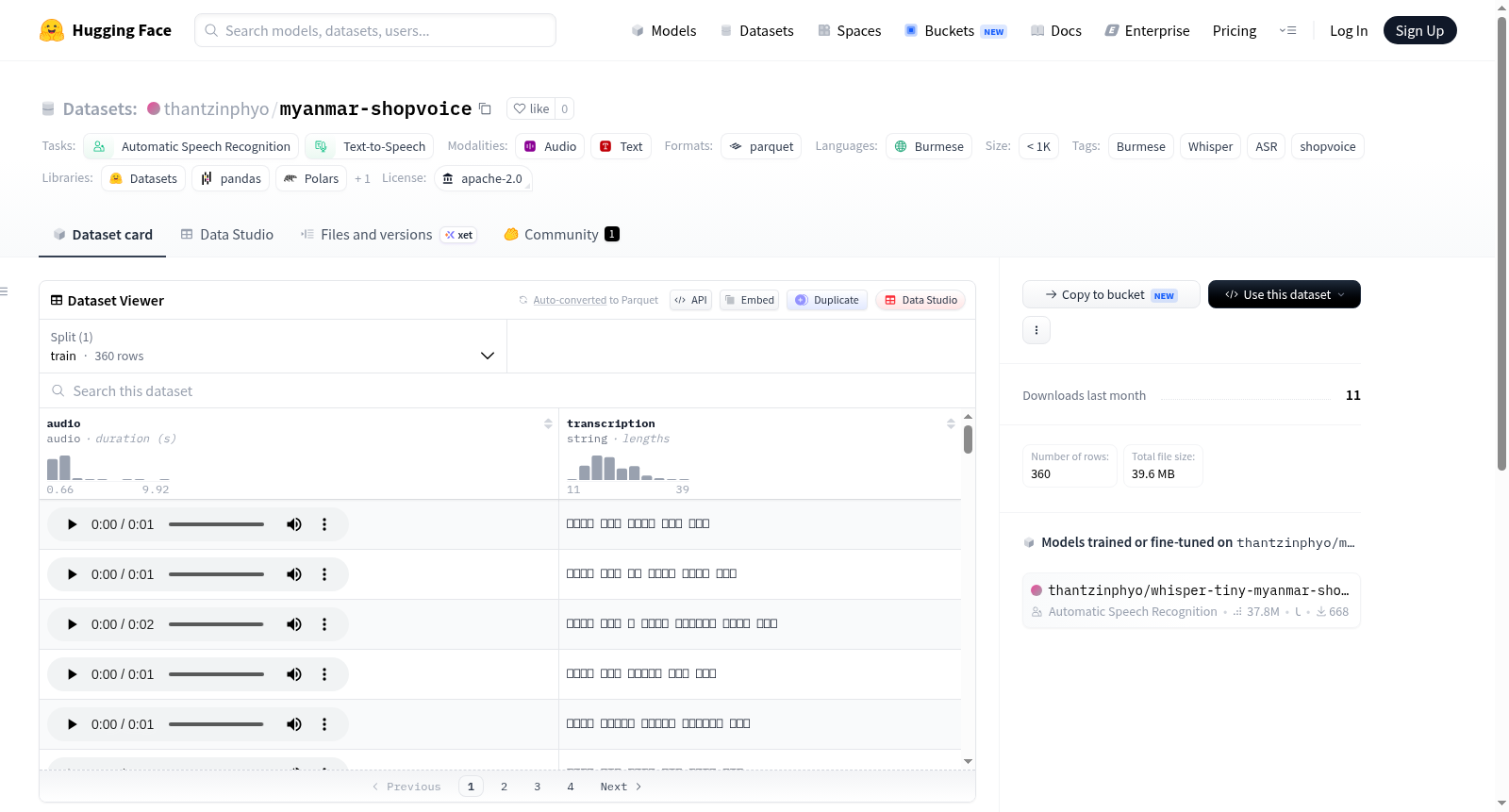This screenshot has height=812, width=1509.
Task: Click the dataset table's vertical scrollbar
Action: point(968,439)
